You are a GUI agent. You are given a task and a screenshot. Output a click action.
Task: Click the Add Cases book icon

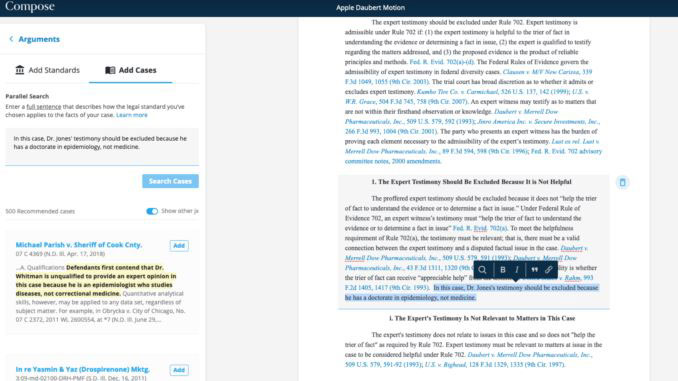click(110, 70)
